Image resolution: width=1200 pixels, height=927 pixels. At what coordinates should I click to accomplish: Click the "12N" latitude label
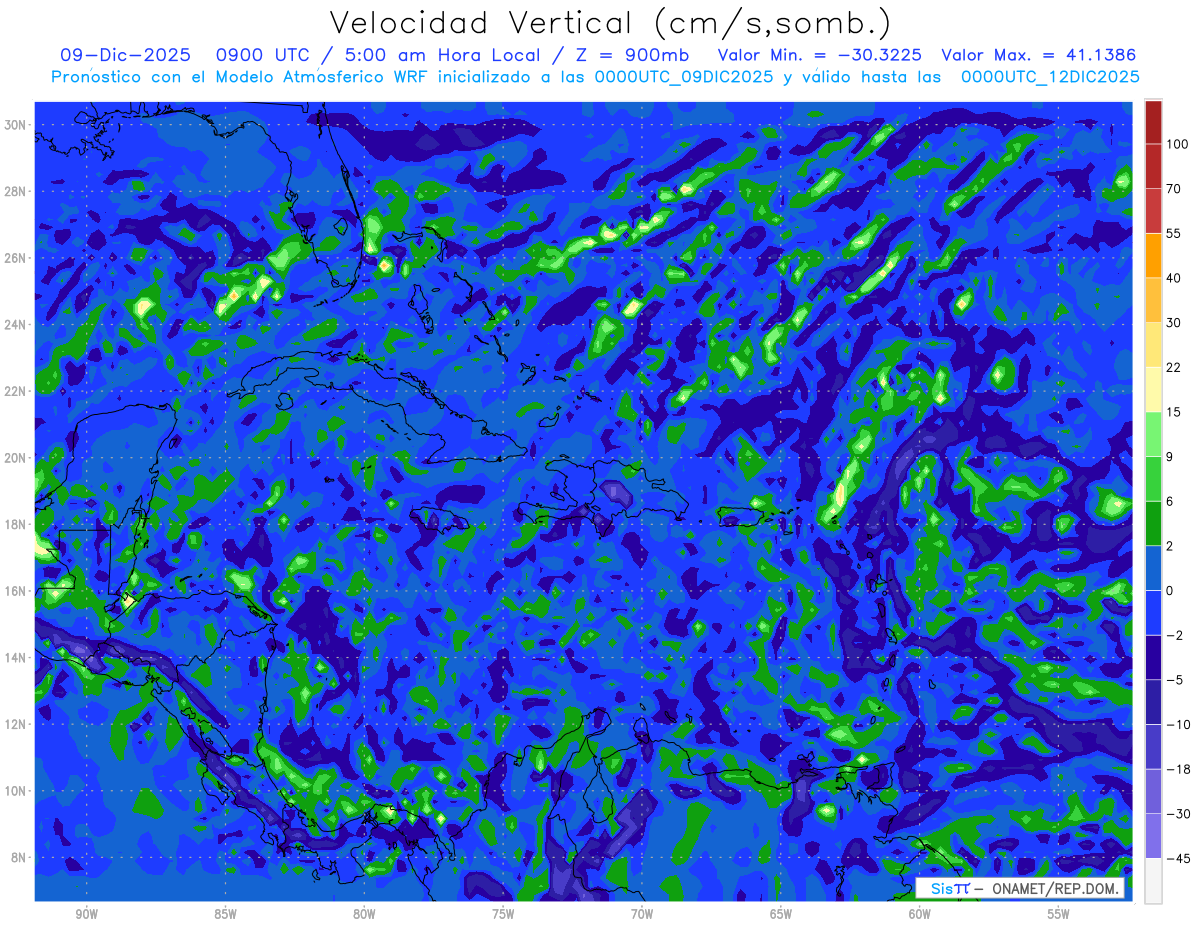16,724
